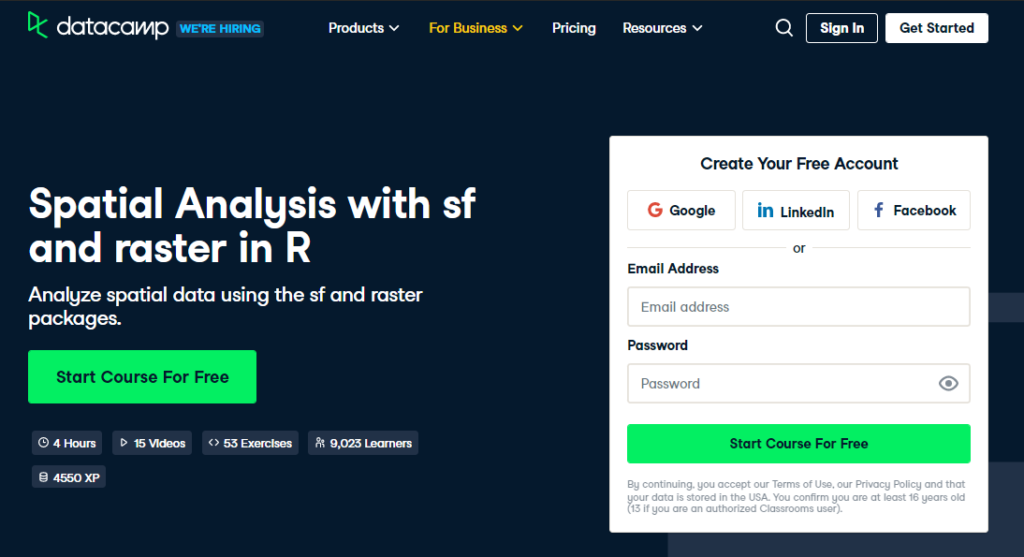Click the DataCamp logo

[x=98, y=27]
